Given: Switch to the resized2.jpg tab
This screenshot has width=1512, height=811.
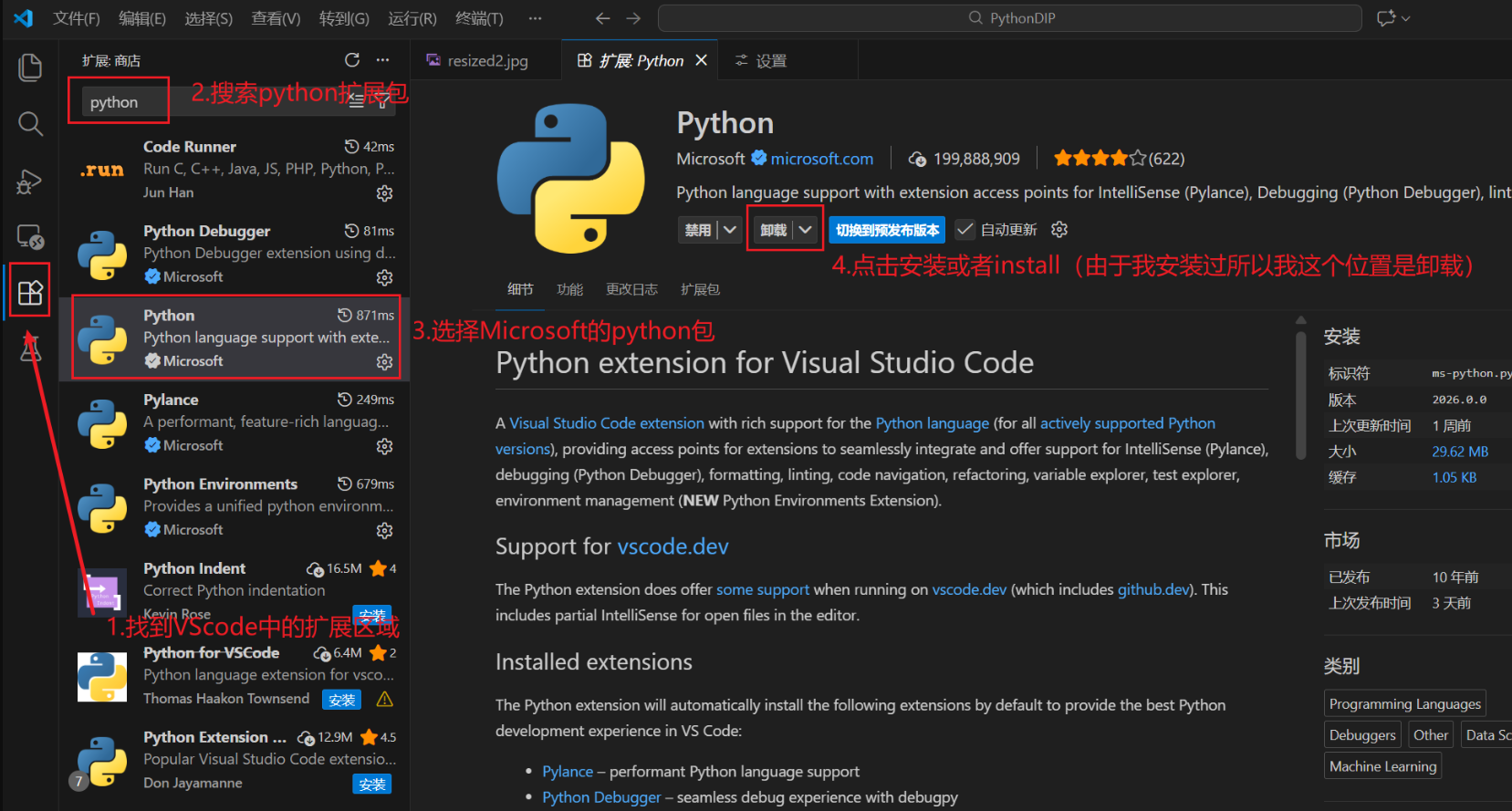Looking at the screenshot, I should [486, 60].
